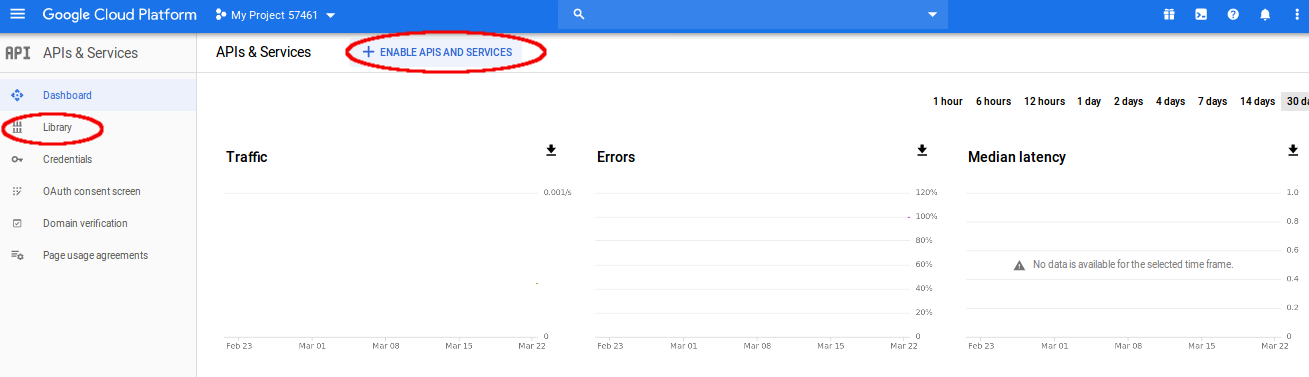Click the APIs & Services sidebar header
The image size is (1309, 377).
point(90,53)
